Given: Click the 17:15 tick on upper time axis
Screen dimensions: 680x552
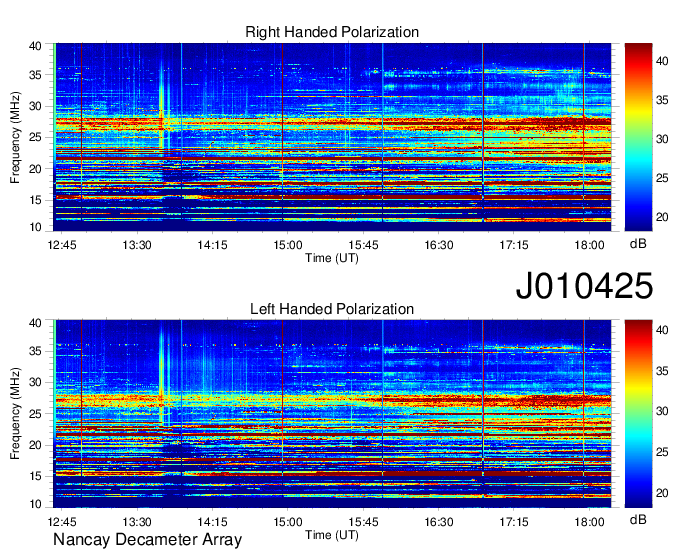Looking at the screenshot, I should (x=514, y=245).
